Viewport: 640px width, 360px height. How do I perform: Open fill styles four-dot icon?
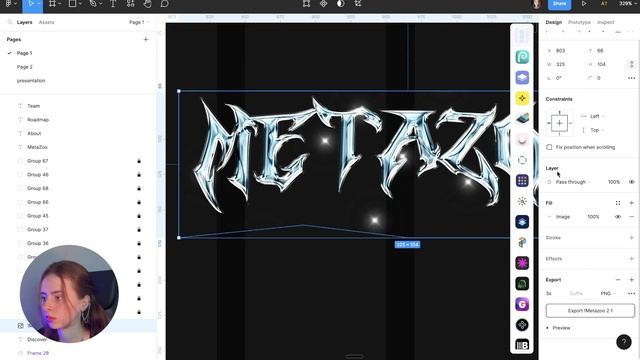(618, 203)
